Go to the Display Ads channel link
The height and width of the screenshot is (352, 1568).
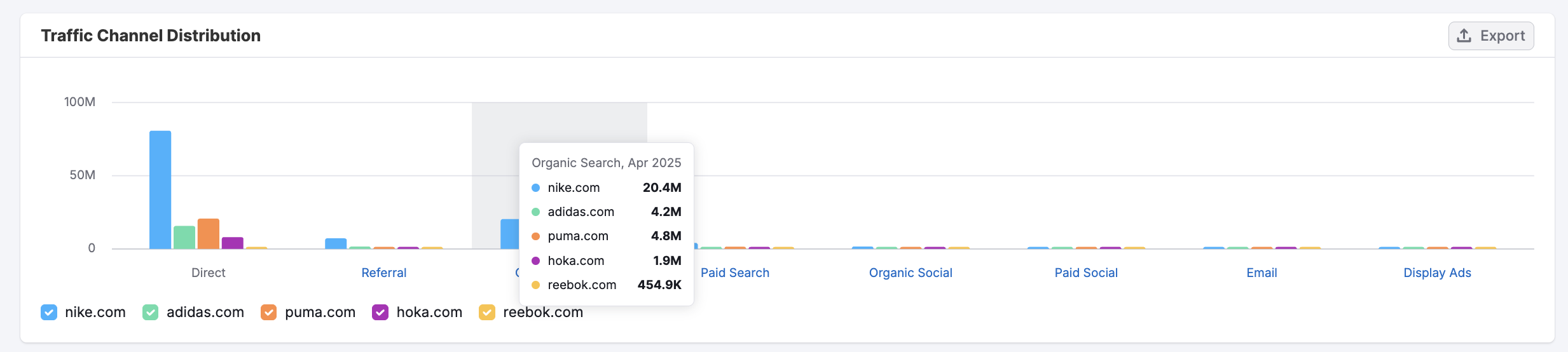[x=1437, y=273]
